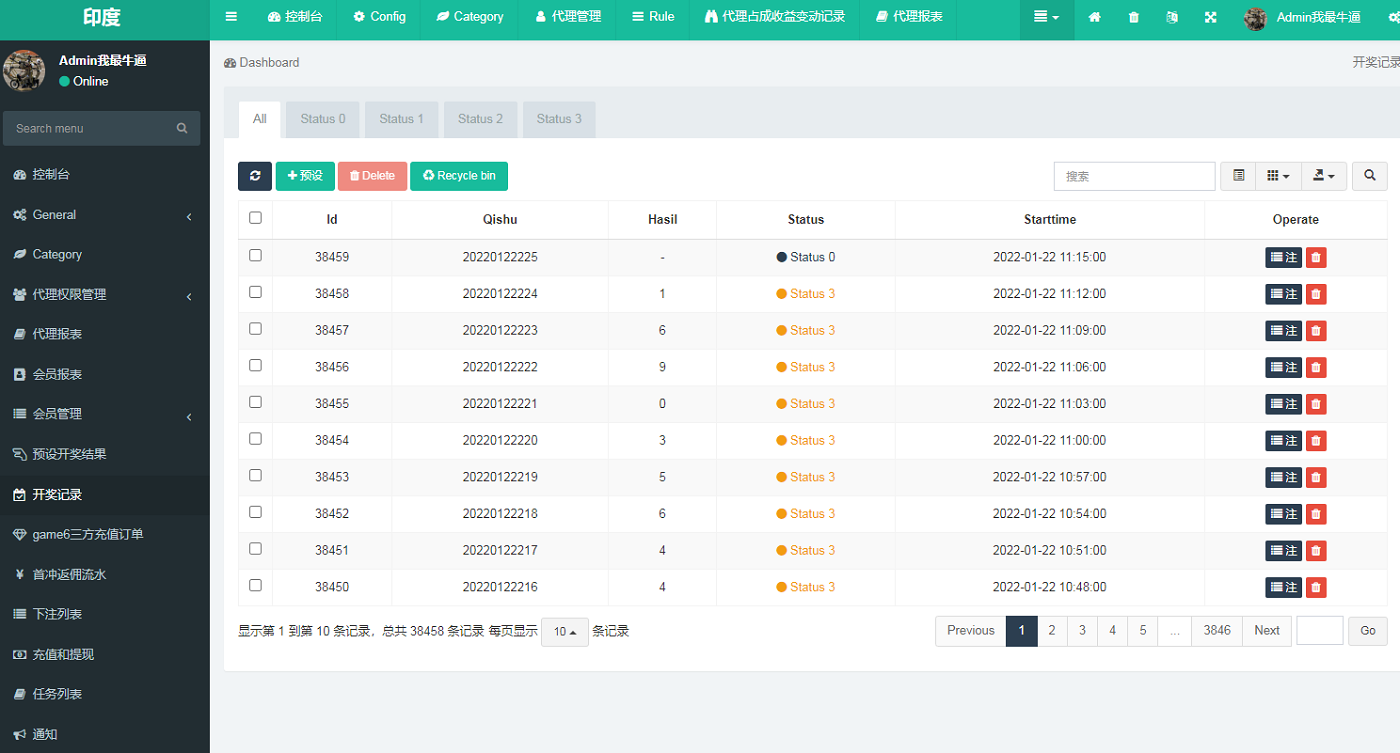Viewport: 1400px width, 753px height.
Task: Click the magnifier search button beside export
Action: pos(1369,176)
